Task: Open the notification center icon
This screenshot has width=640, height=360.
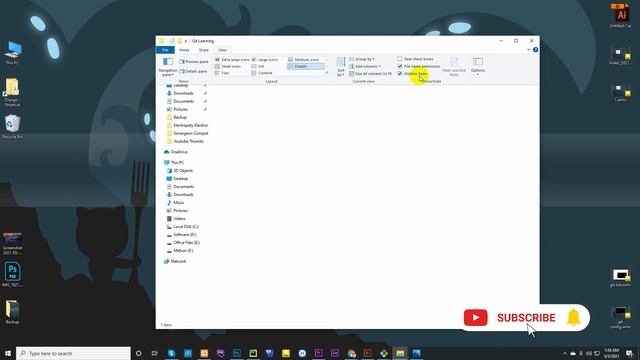Action: click(x=629, y=353)
